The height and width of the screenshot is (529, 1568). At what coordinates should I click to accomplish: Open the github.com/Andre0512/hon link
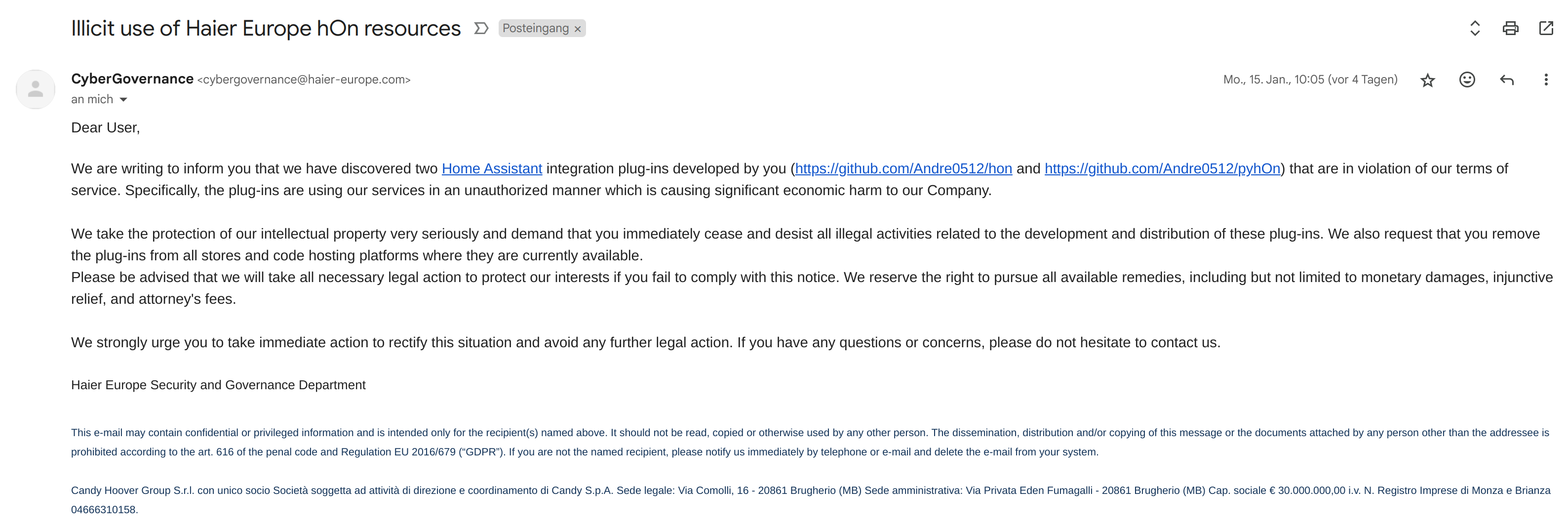pyautogui.click(x=903, y=168)
